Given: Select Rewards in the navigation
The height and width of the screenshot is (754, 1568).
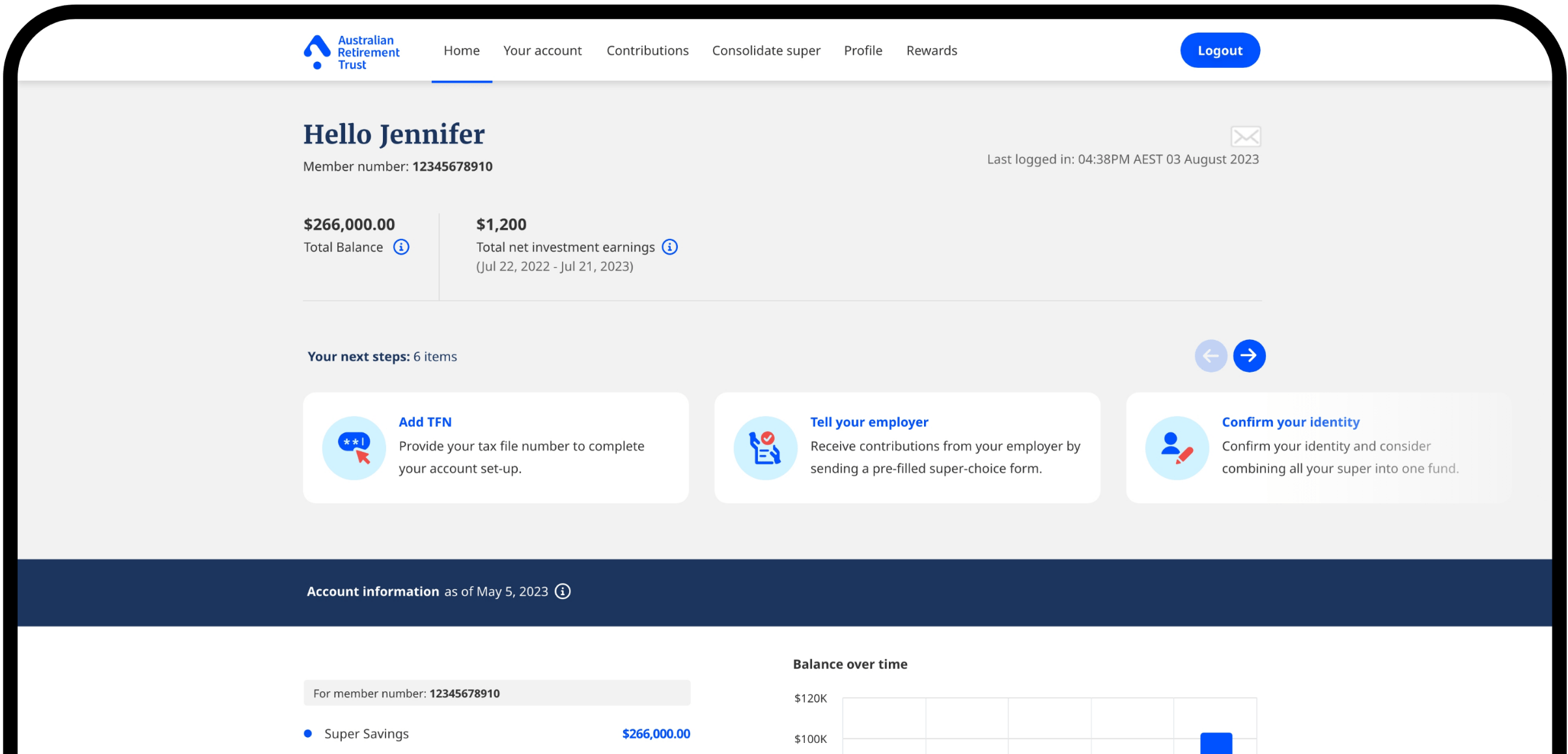Looking at the screenshot, I should 931,50.
